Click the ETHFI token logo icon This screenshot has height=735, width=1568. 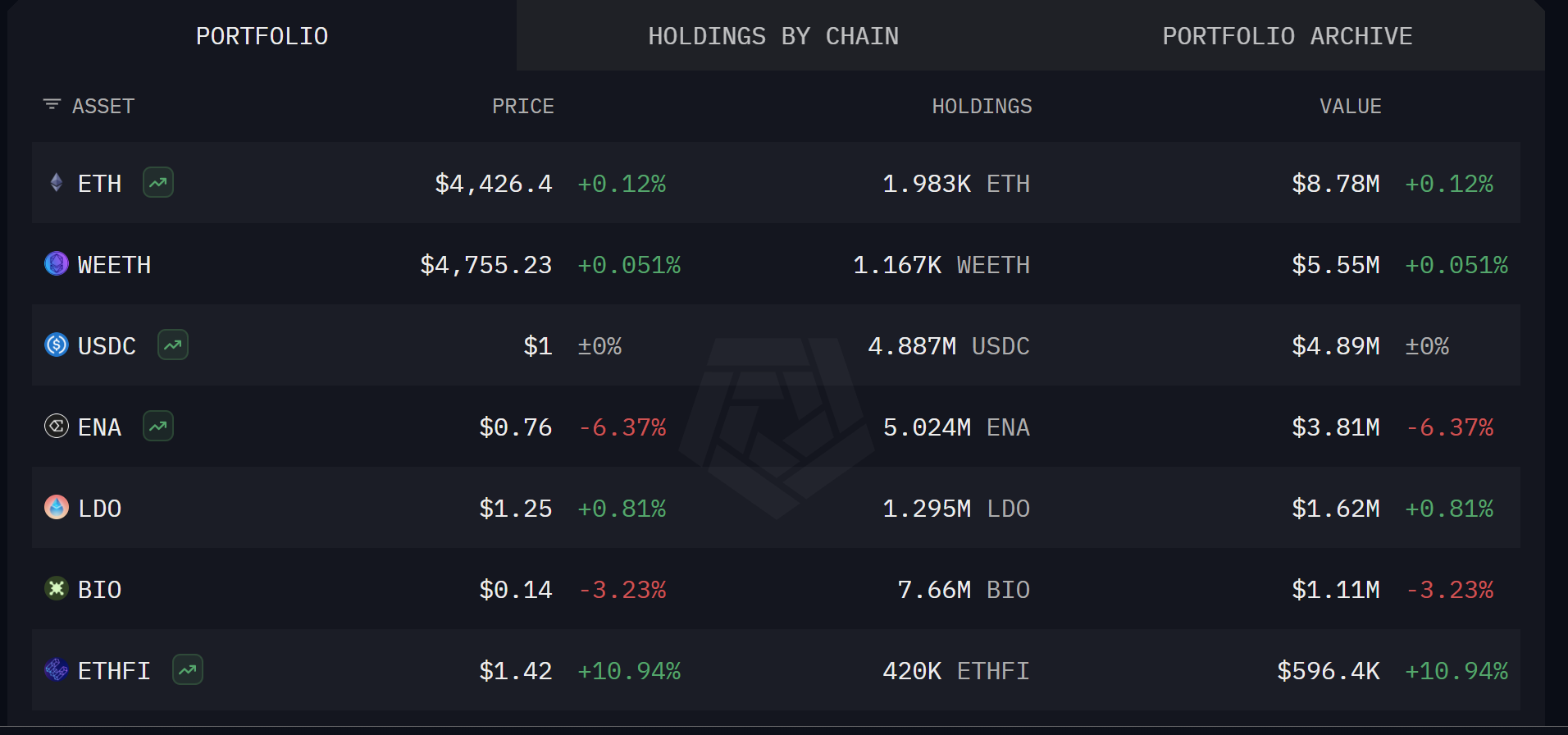57,669
